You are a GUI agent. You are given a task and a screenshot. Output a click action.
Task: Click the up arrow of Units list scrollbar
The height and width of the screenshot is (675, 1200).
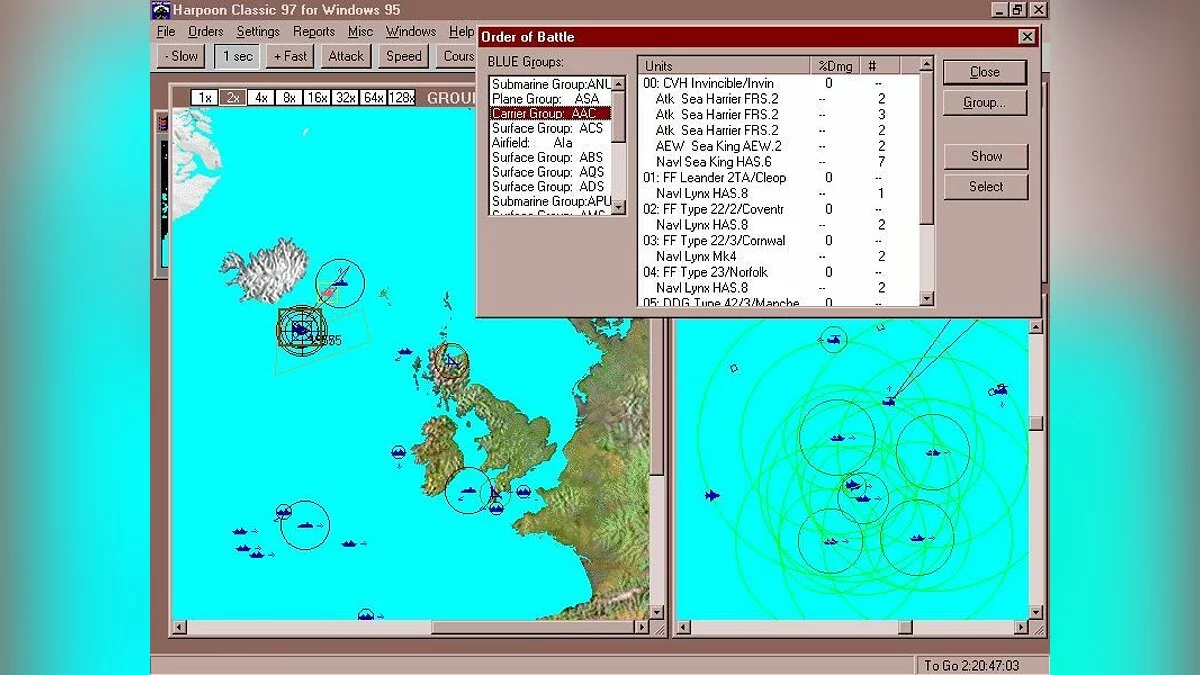click(926, 64)
